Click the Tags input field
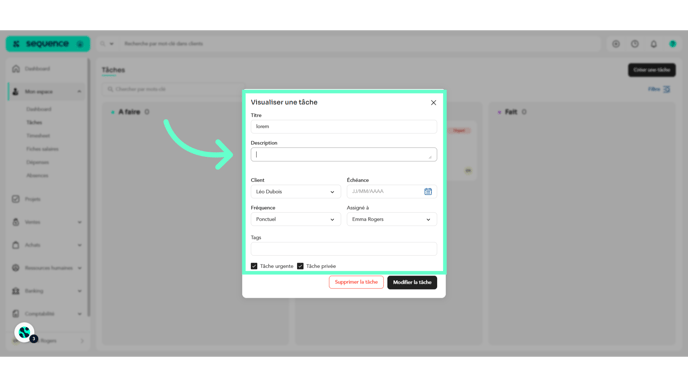Viewport: 688px width, 387px height. click(344, 249)
